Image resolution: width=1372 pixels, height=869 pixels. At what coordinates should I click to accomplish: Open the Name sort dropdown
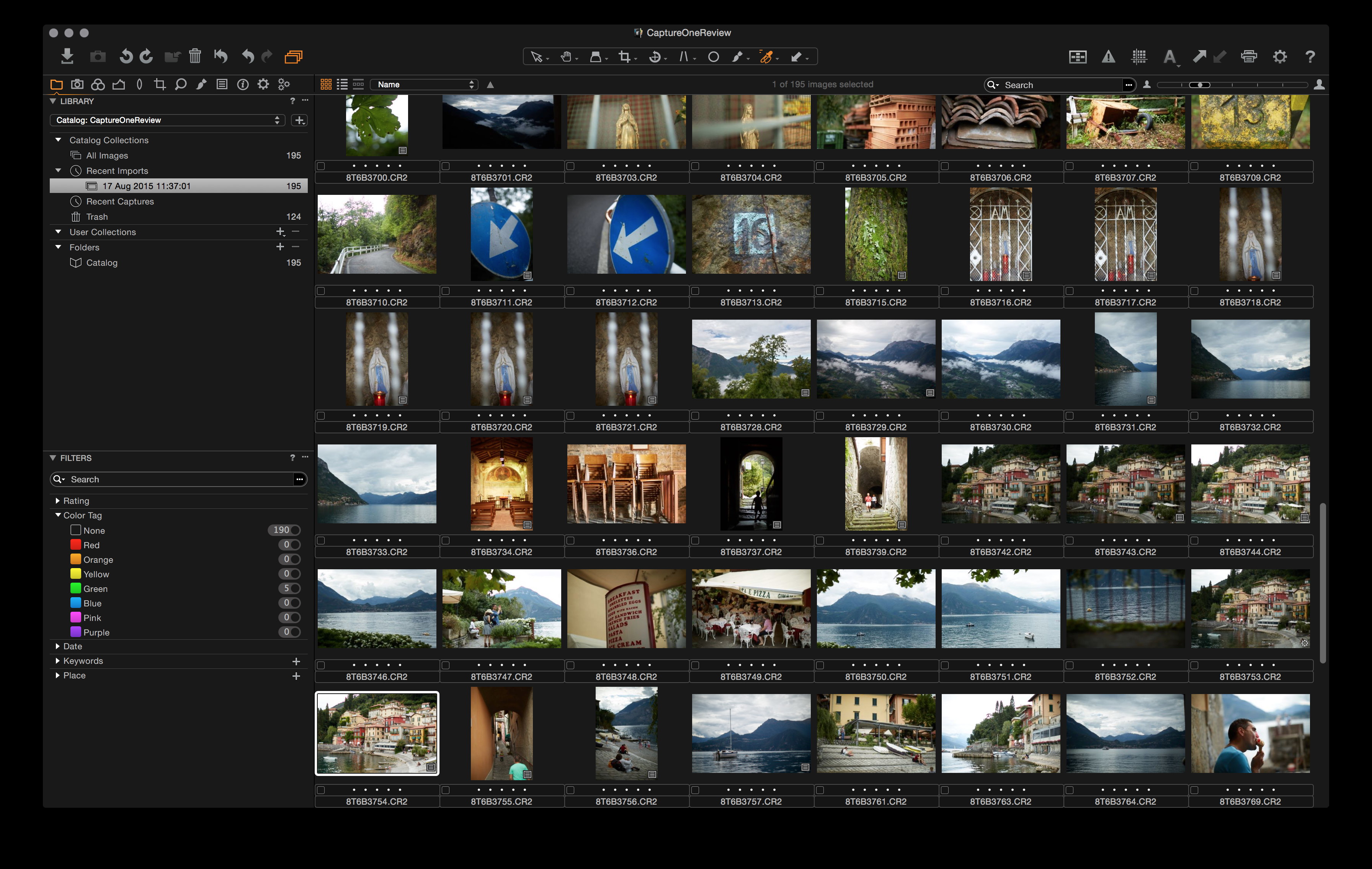[424, 84]
